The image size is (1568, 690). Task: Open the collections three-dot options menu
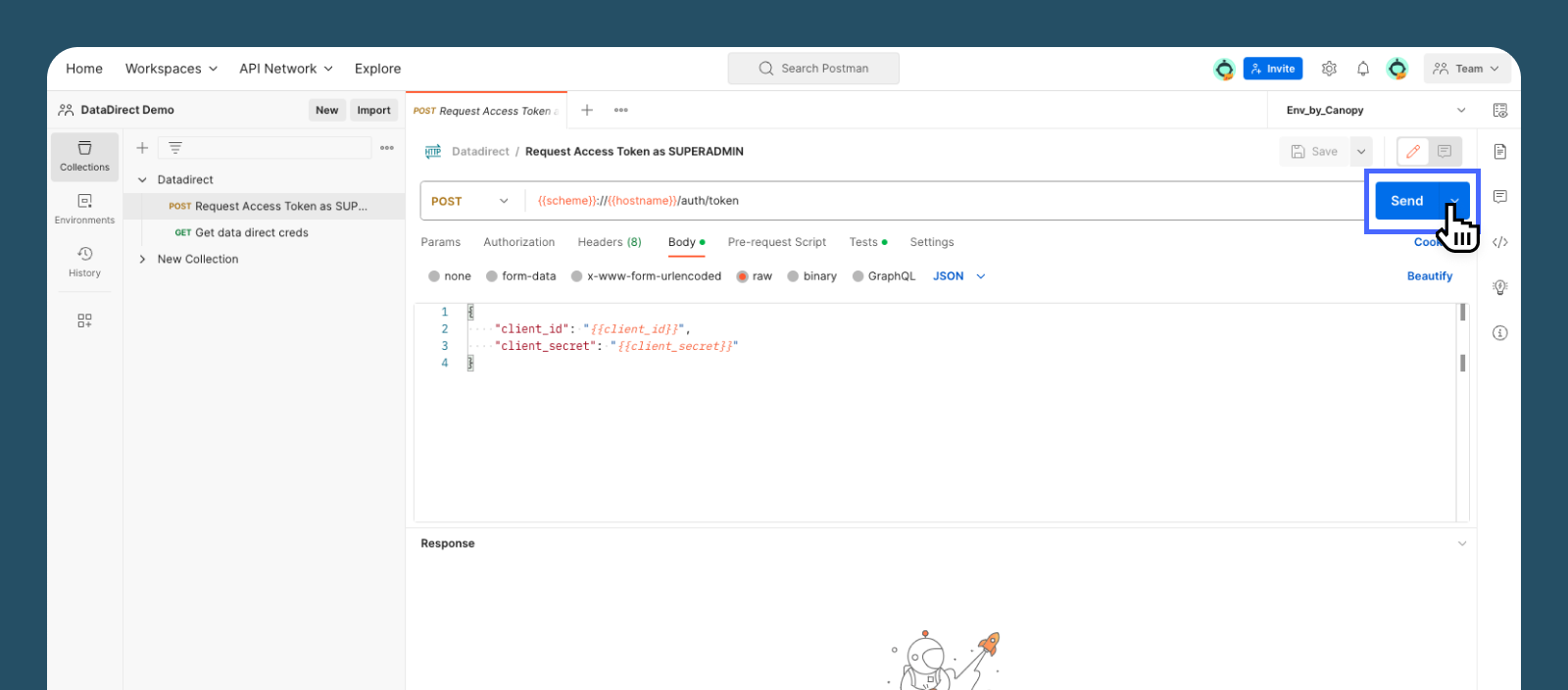(387, 148)
